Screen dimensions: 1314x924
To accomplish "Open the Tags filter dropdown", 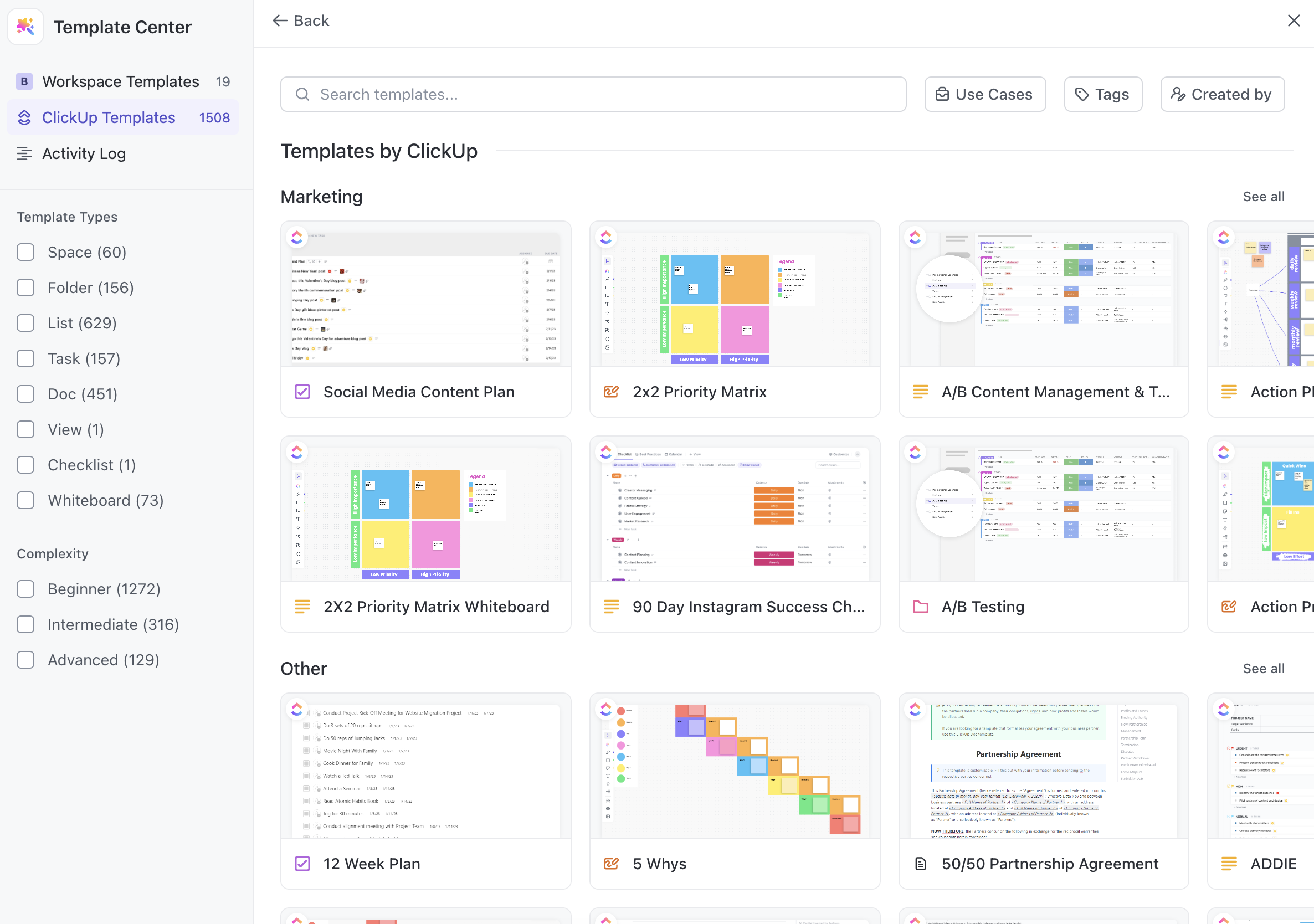I will tap(1103, 94).
